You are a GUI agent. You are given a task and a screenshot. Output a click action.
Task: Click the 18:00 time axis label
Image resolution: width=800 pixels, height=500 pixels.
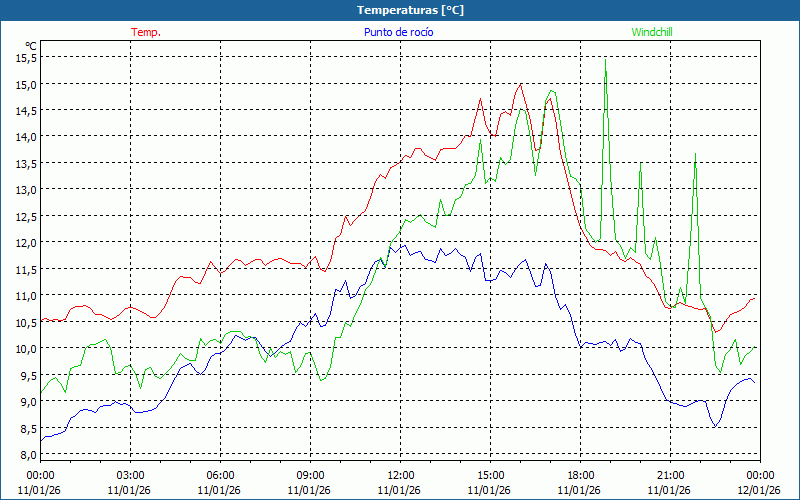coord(580,475)
